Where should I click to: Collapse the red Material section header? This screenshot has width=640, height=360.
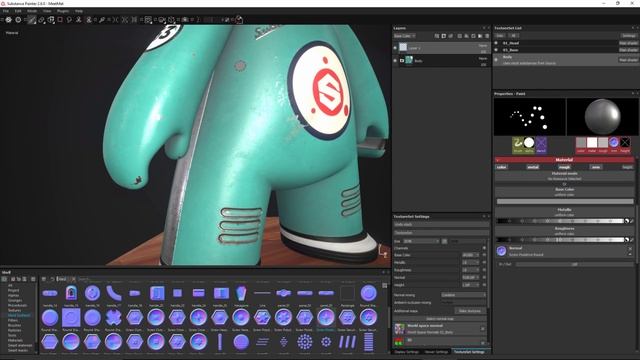point(565,160)
